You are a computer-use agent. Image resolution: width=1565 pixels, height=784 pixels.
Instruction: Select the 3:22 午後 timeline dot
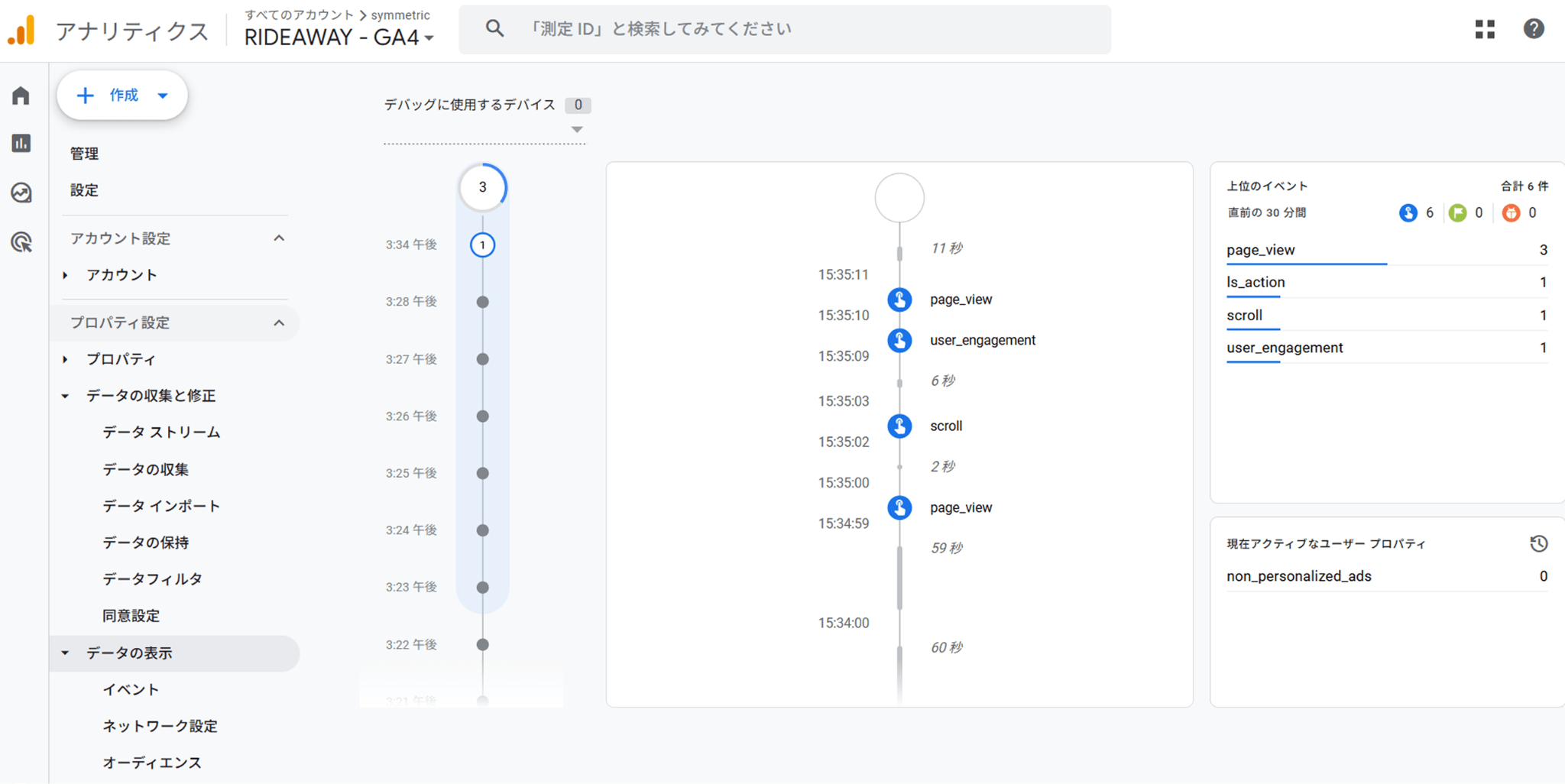coord(482,645)
